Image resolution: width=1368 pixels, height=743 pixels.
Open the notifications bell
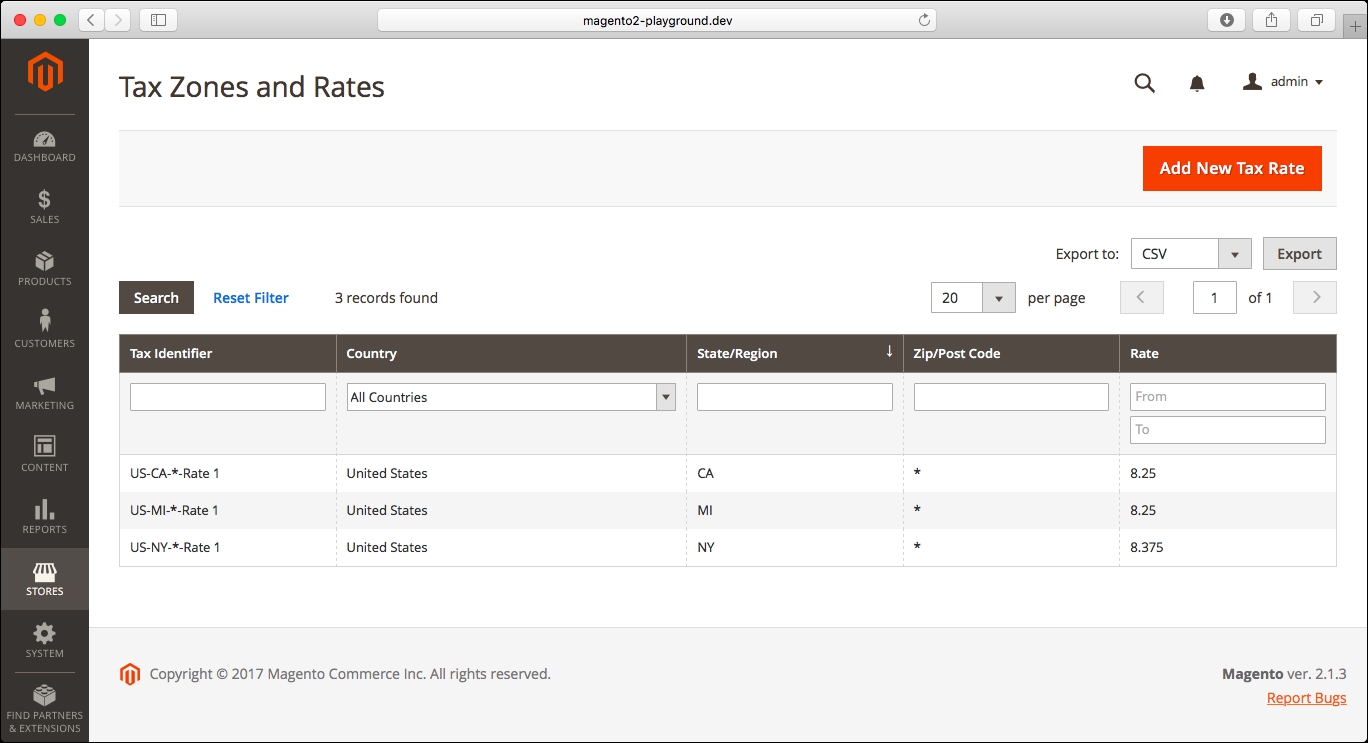1196,83
